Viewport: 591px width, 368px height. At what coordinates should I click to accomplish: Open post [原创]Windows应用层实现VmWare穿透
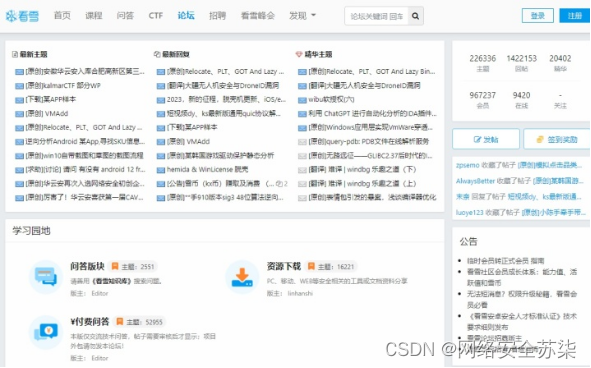[371, 128]
